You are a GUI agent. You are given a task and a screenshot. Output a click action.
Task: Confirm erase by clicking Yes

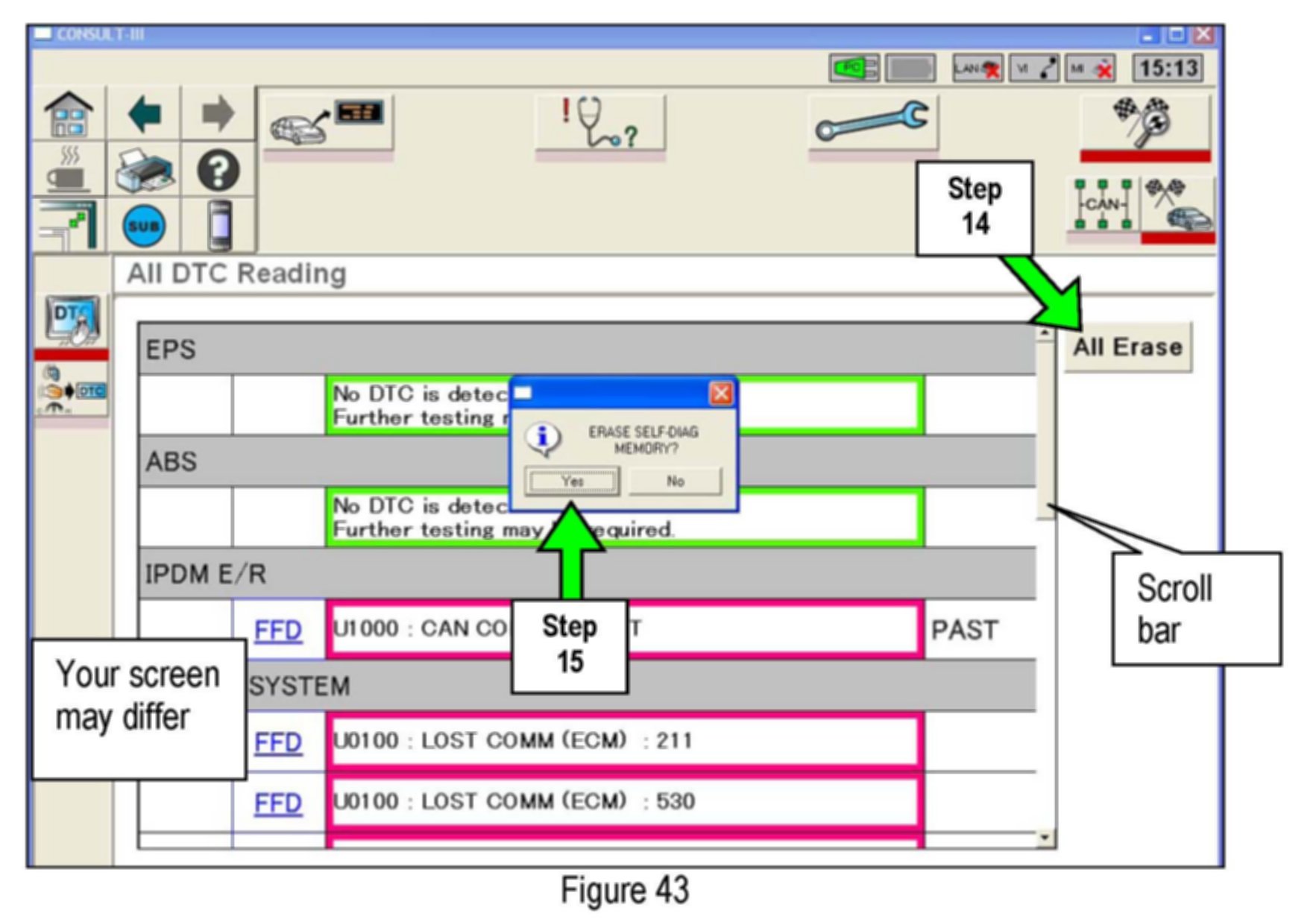[572, 481]
